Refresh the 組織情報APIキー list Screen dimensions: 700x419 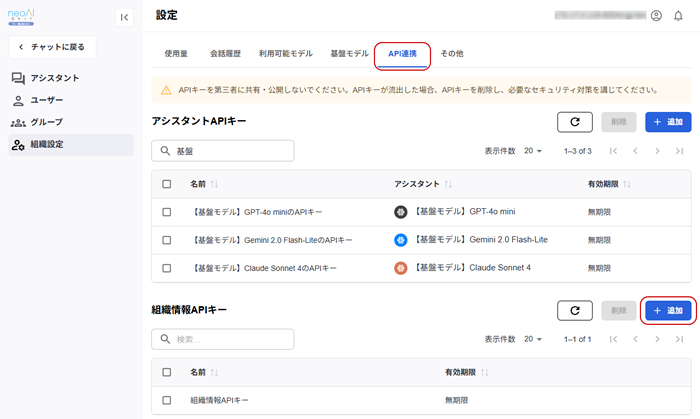coord(574,311)
